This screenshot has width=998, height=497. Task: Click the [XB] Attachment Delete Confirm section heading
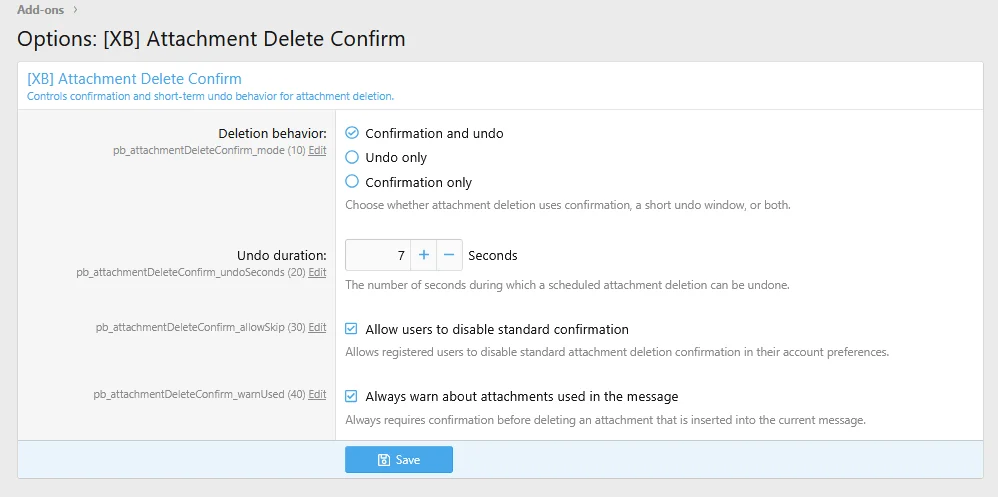click(x=134, y=79)
